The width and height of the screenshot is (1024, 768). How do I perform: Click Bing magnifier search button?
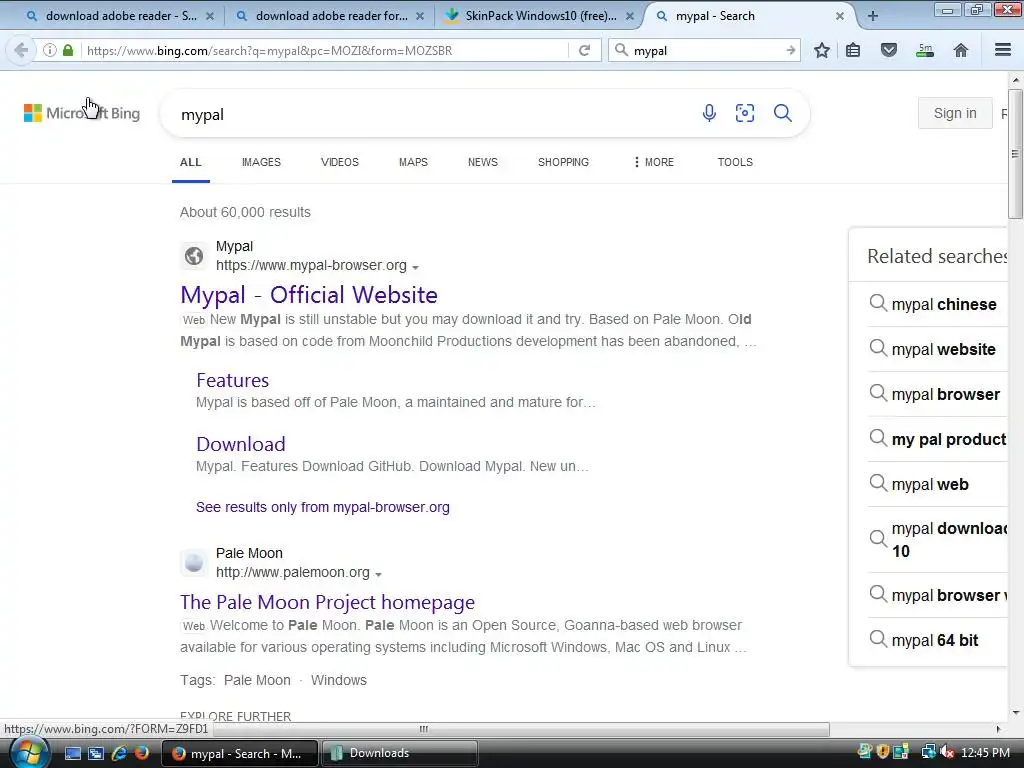point(783,113)
